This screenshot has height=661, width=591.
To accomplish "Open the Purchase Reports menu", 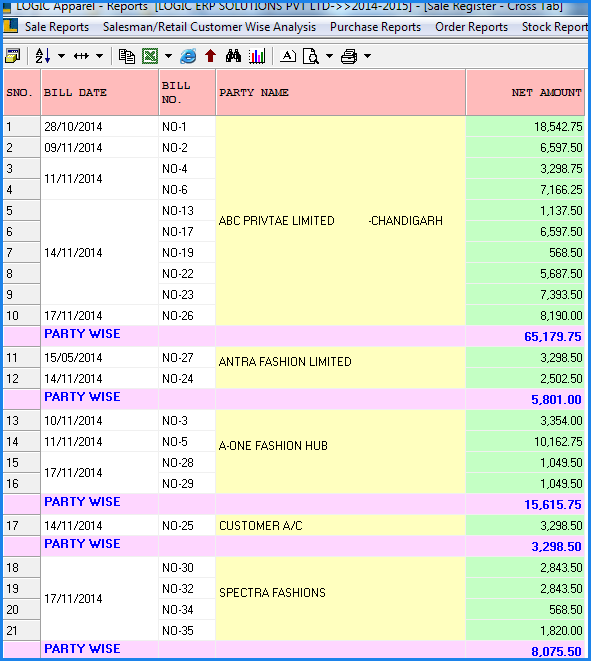I will coord(375,27).
